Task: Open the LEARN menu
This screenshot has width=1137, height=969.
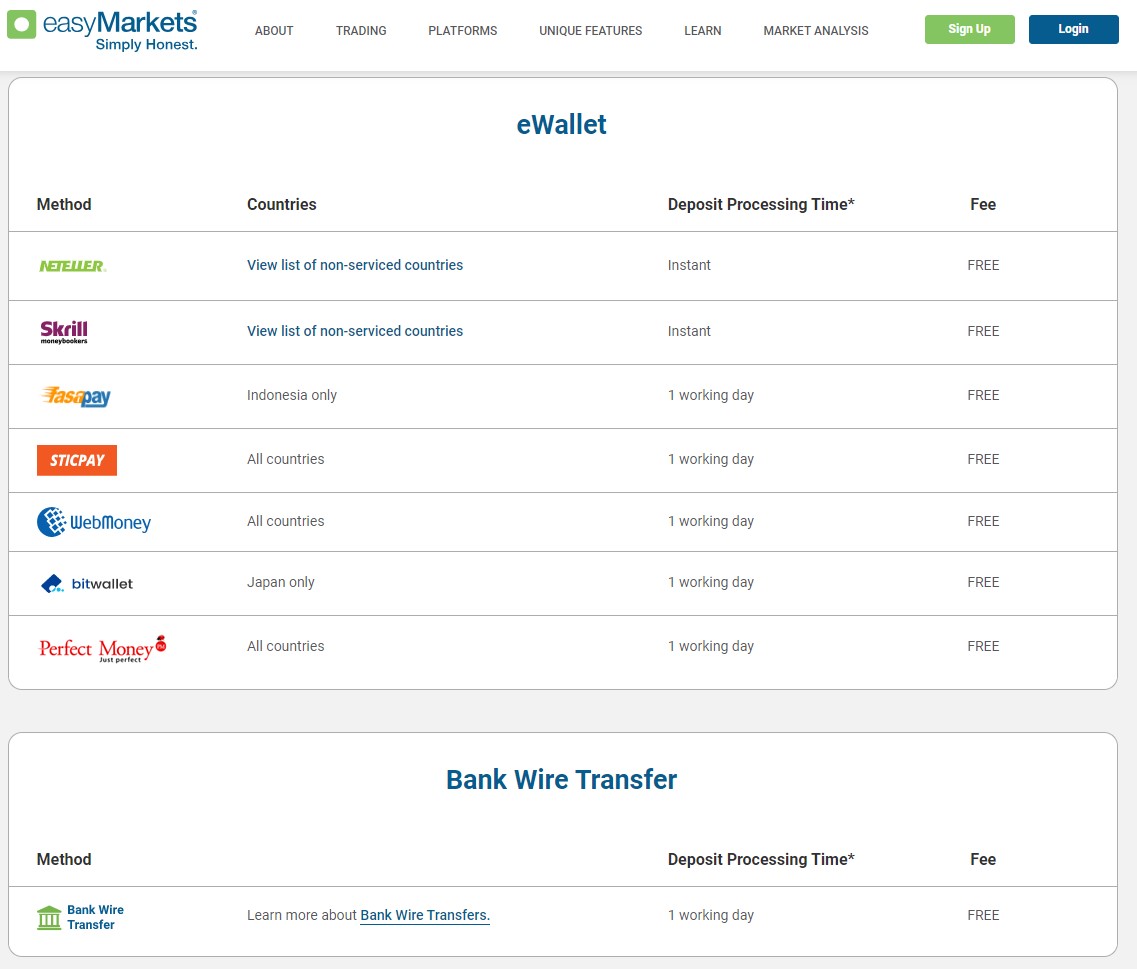Action: coord(703,30)
